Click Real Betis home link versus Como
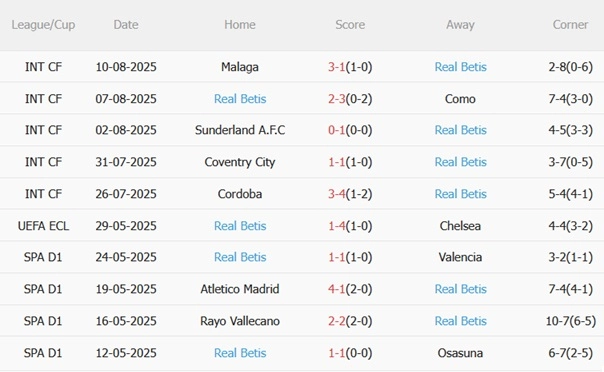The height and width of the screenshot is (372, 604). pos(240,99)
